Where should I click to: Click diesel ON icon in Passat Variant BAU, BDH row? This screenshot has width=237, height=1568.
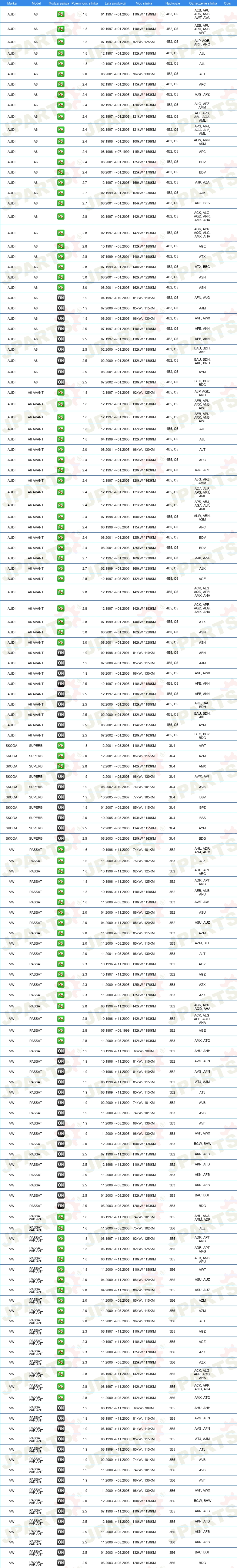click(x=61, y=1552)
